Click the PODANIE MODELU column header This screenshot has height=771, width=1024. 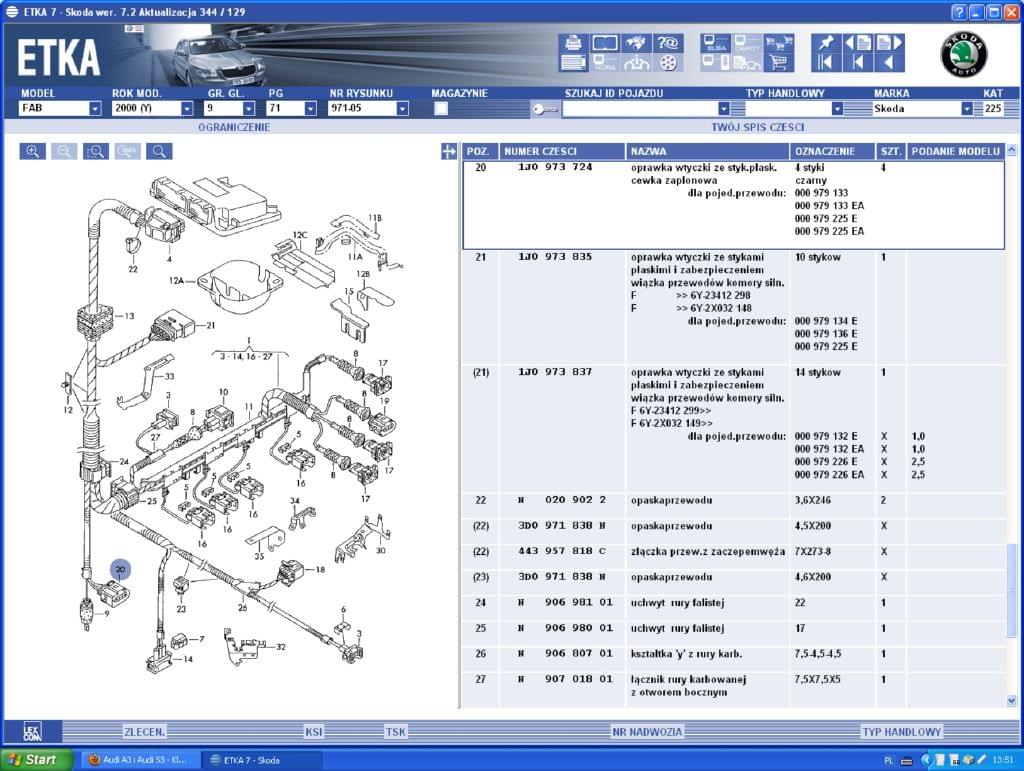955,151
